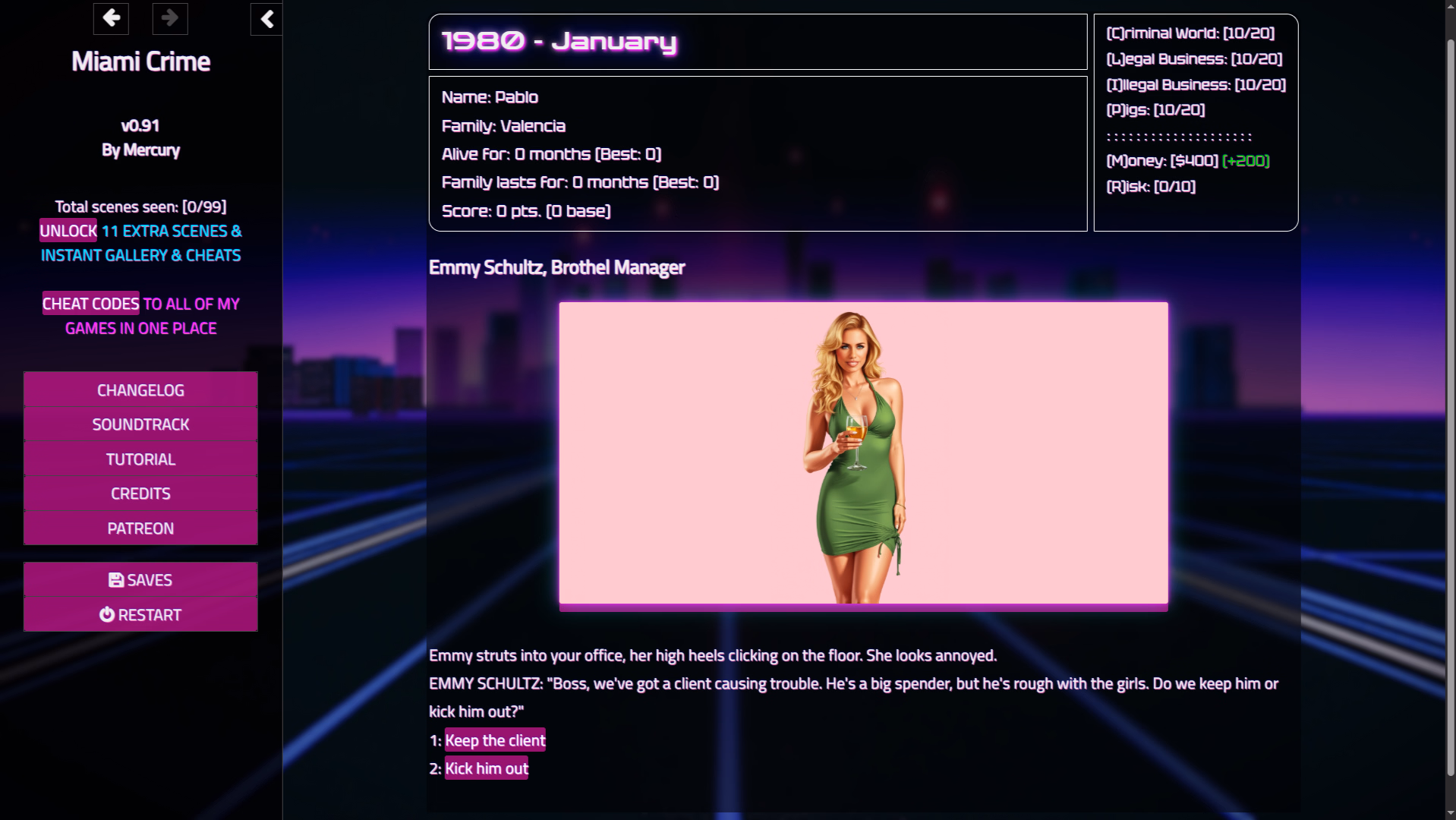This screenshot has width=1456, height=820.
Task: Click '(R)isk: [0/10]' stat
Action: click(x=1151, y=187)
